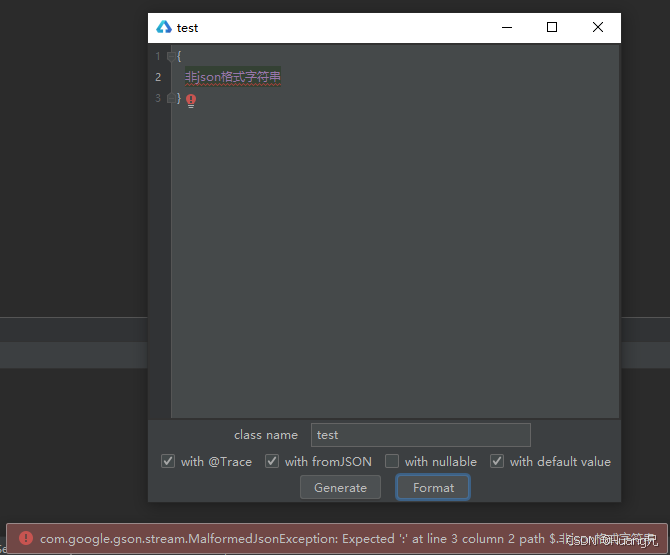This screenshot has width=670, height=555.
Task: Click the fold end marker at line 3
Action: pos(171,98)
